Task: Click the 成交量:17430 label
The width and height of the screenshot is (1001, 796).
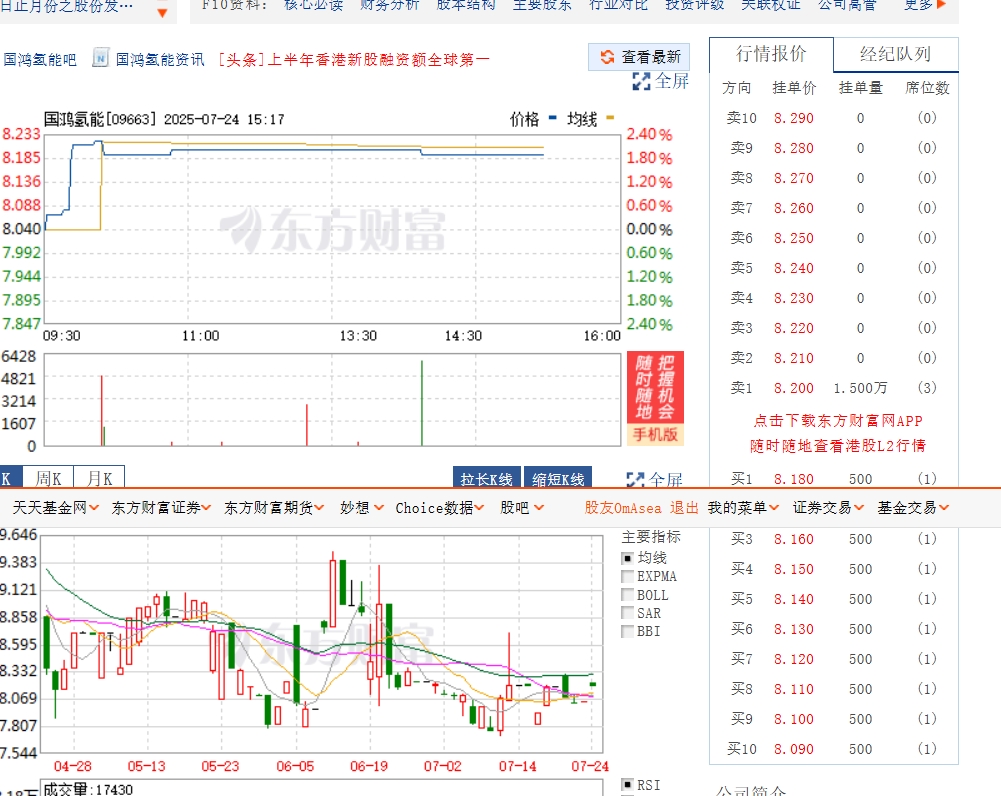Action: pyautogui.click(x=88, y=789)
